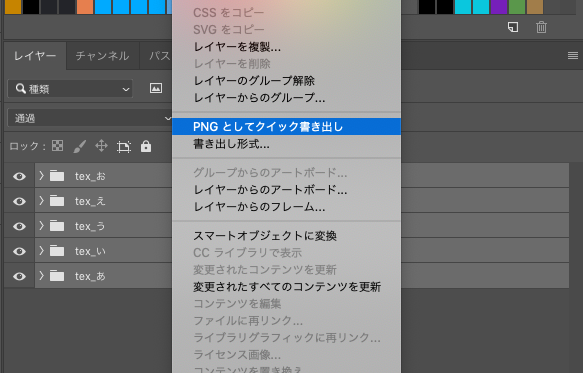Lock position move-arrows icon
The height and width of the screenshot is (373, 583).
pos(101,146)
